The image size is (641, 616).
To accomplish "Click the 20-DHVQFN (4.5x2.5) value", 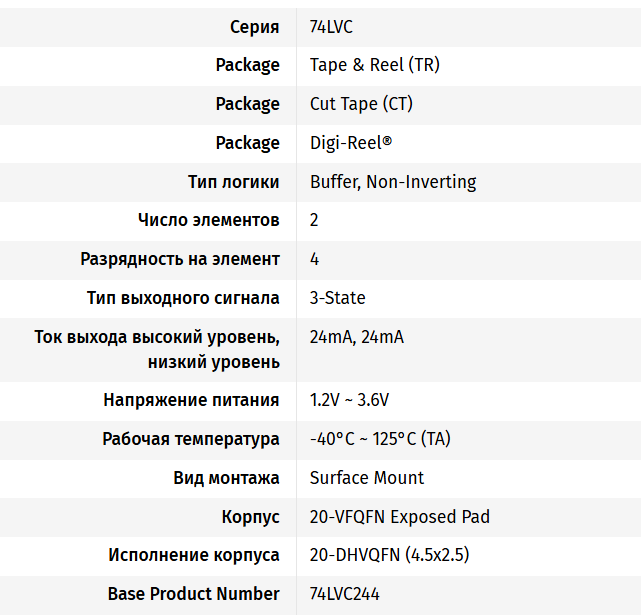I will pyautogui.click(x=390, y=555).
